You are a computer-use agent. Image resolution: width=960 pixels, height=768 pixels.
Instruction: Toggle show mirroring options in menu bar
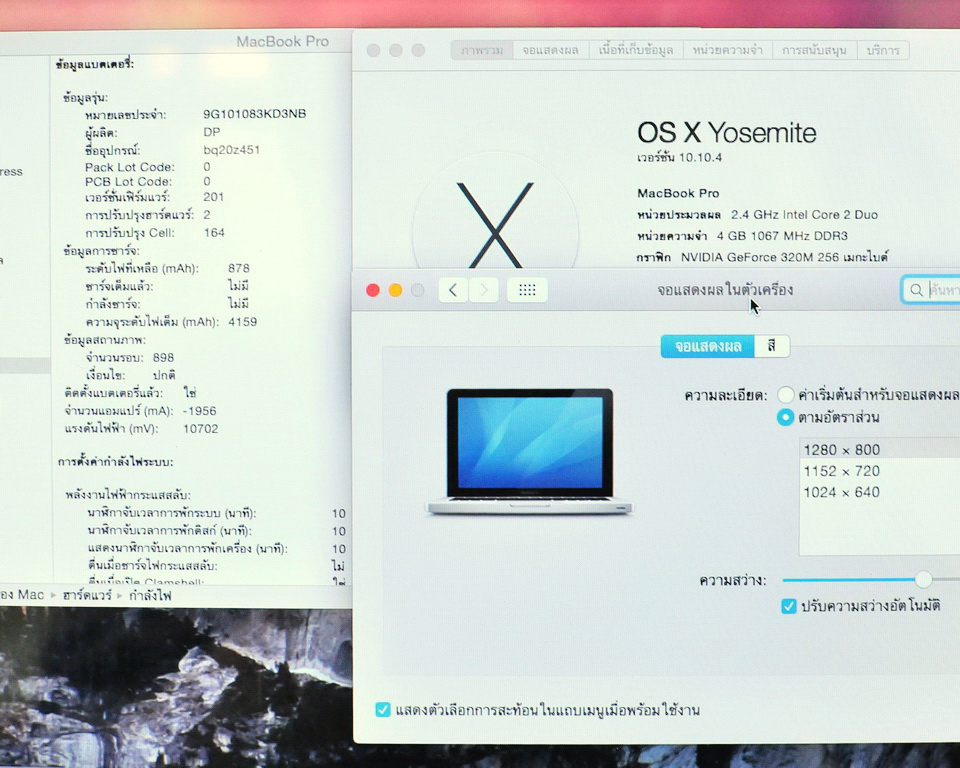tap(383, 710)
